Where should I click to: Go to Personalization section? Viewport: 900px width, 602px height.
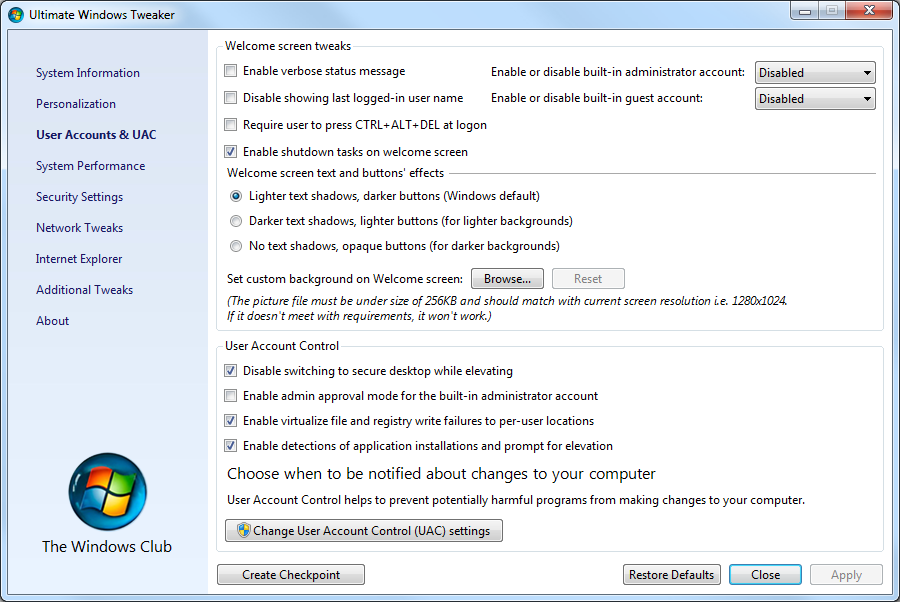click(x=76, y=104)
